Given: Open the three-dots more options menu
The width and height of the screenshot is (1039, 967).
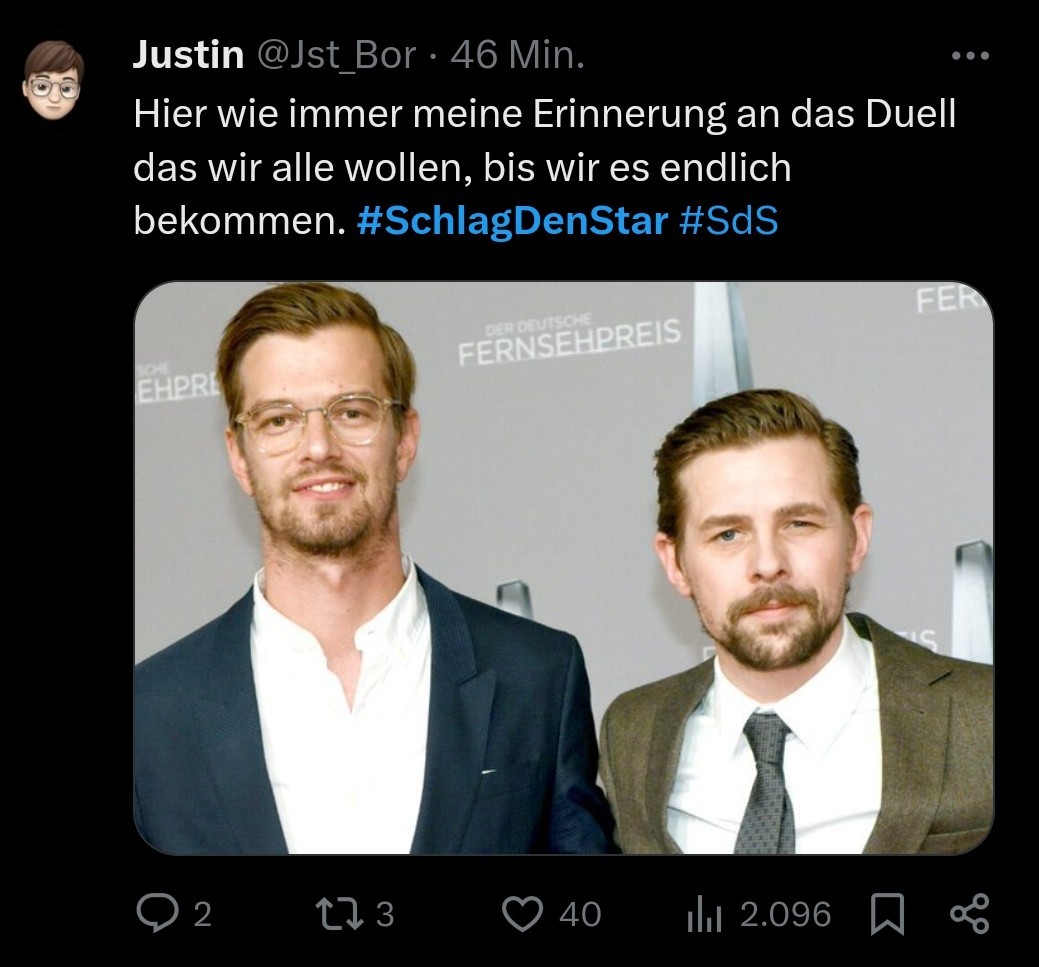Looking at the screenshot, I should (x=970, y=56).
